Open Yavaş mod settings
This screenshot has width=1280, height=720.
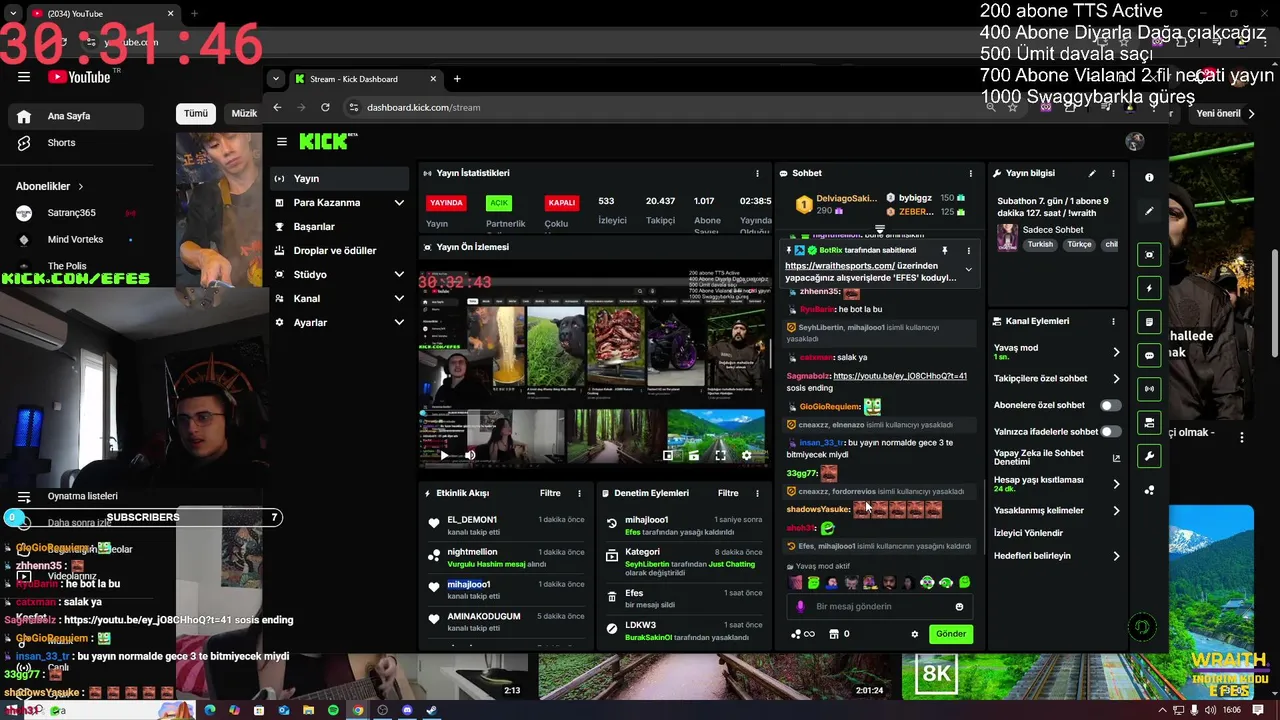click(x=1057, y=352)
